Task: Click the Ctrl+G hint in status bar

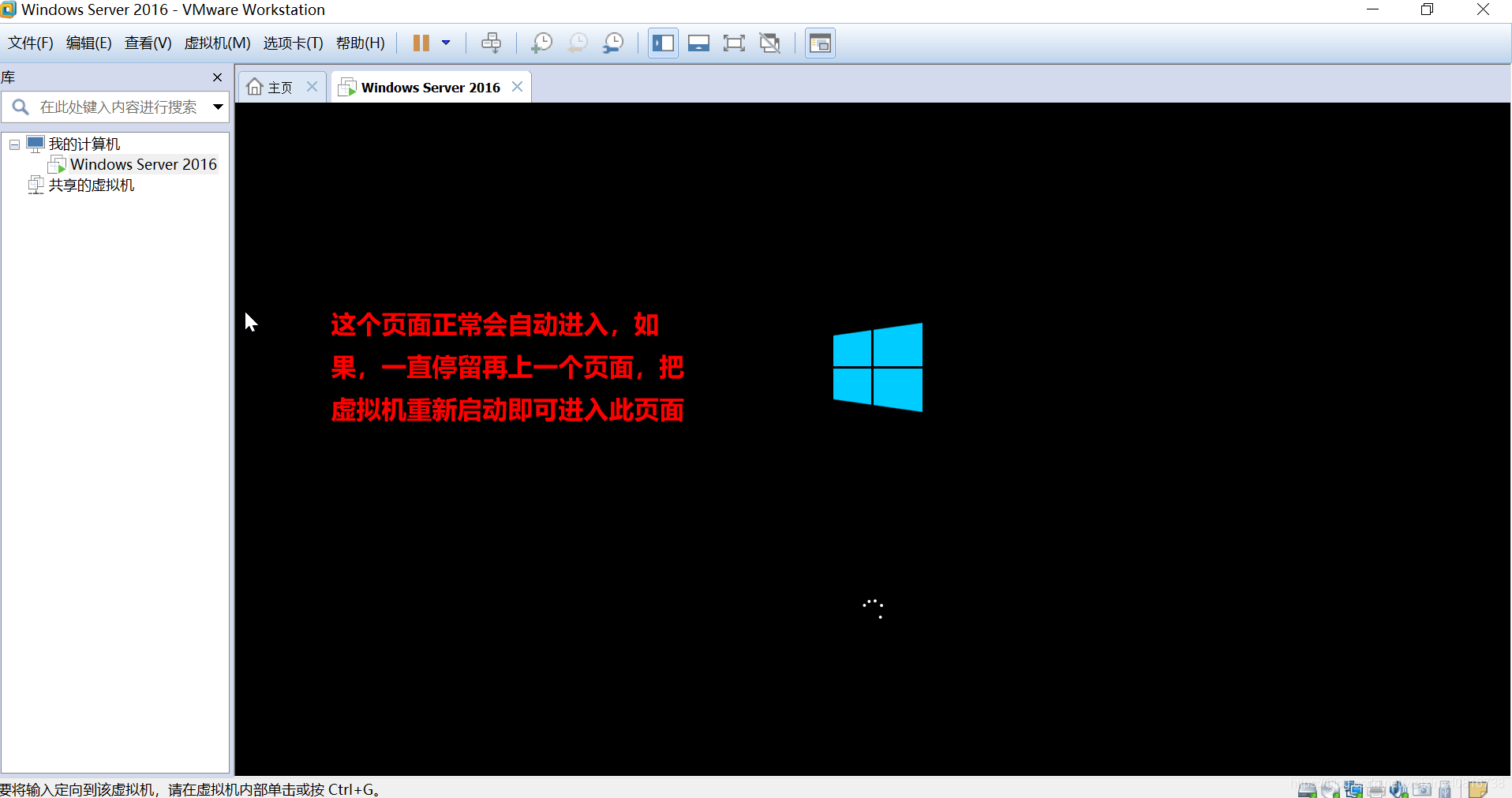Action: tap(351, 789)
